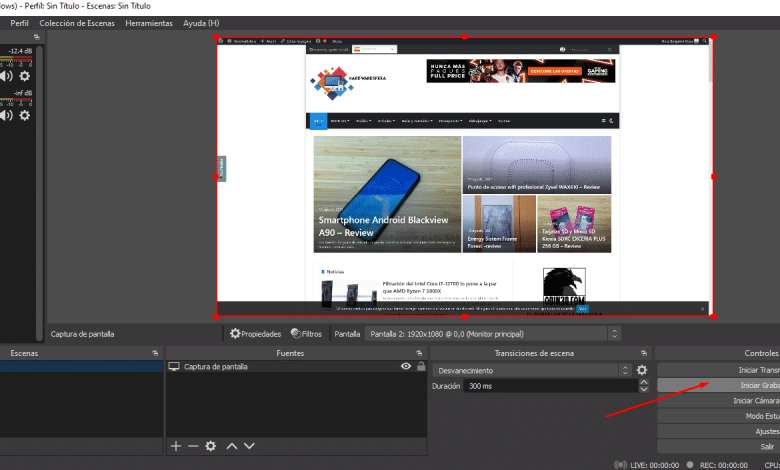The height and width of the screenshot is (470, 780).
Task: Click the REC: 00:00:00 timer text
Action: tap(723, 466)
